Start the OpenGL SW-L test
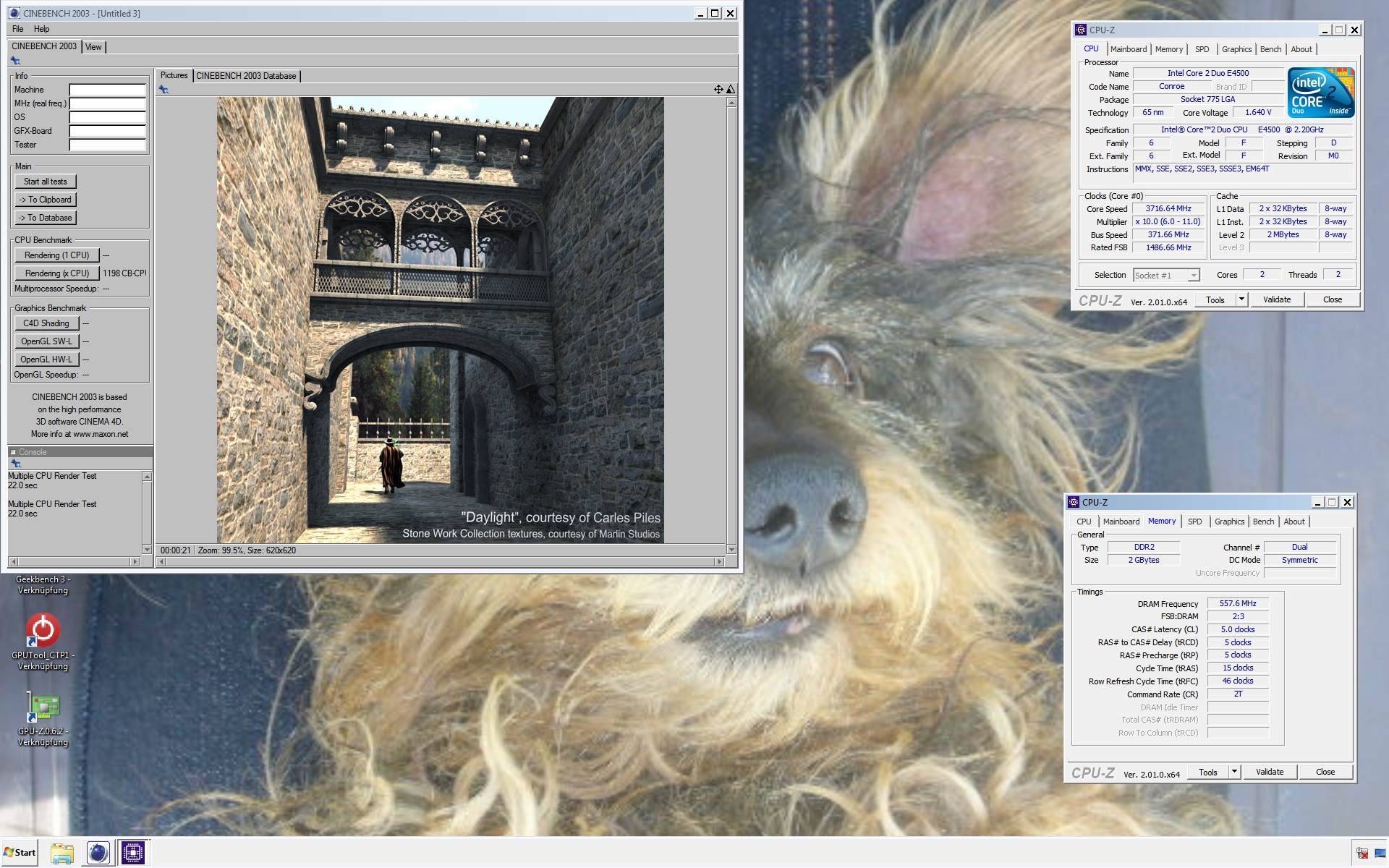 click(x=46, y=341)
